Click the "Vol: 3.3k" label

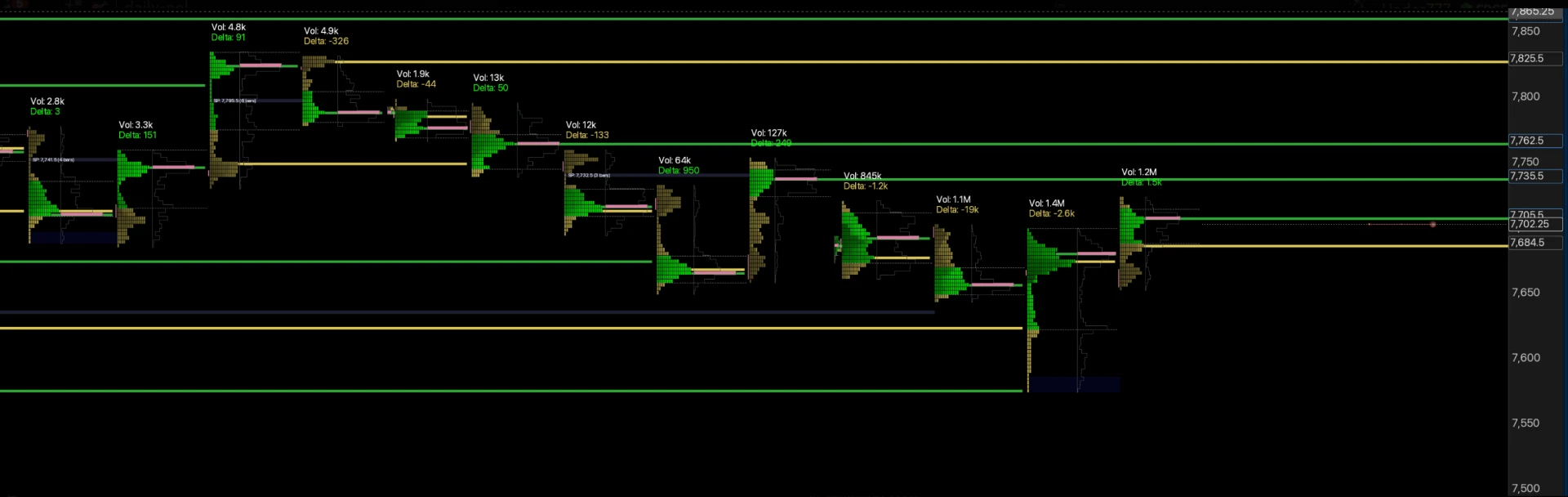click(136, 125)
